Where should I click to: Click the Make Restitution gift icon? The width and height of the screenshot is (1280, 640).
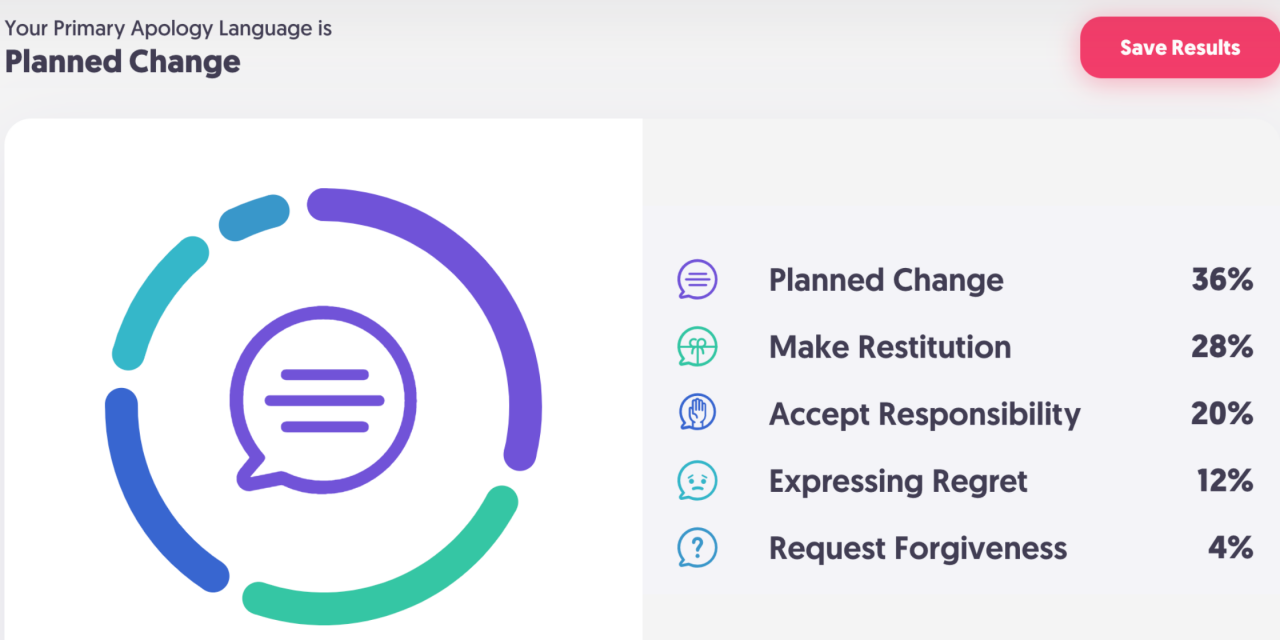(697, 347)
